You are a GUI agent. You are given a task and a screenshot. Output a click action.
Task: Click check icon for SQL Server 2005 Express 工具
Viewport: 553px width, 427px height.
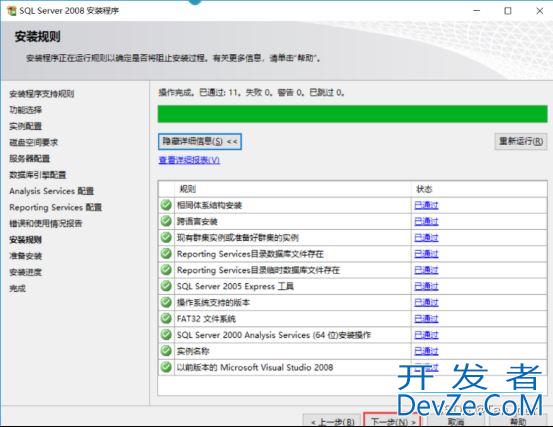[166, 286]
